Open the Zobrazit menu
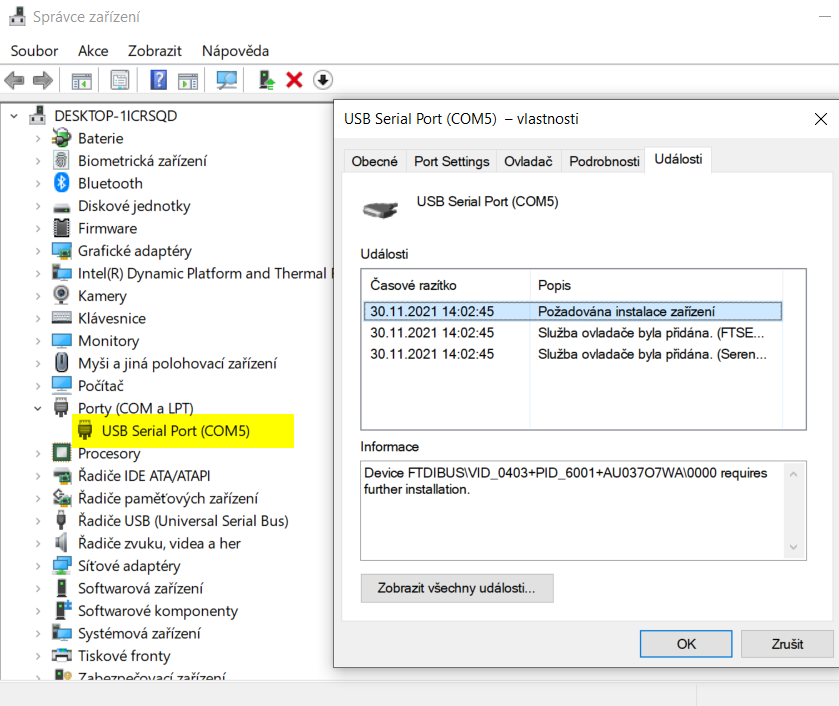 [155, 51]
